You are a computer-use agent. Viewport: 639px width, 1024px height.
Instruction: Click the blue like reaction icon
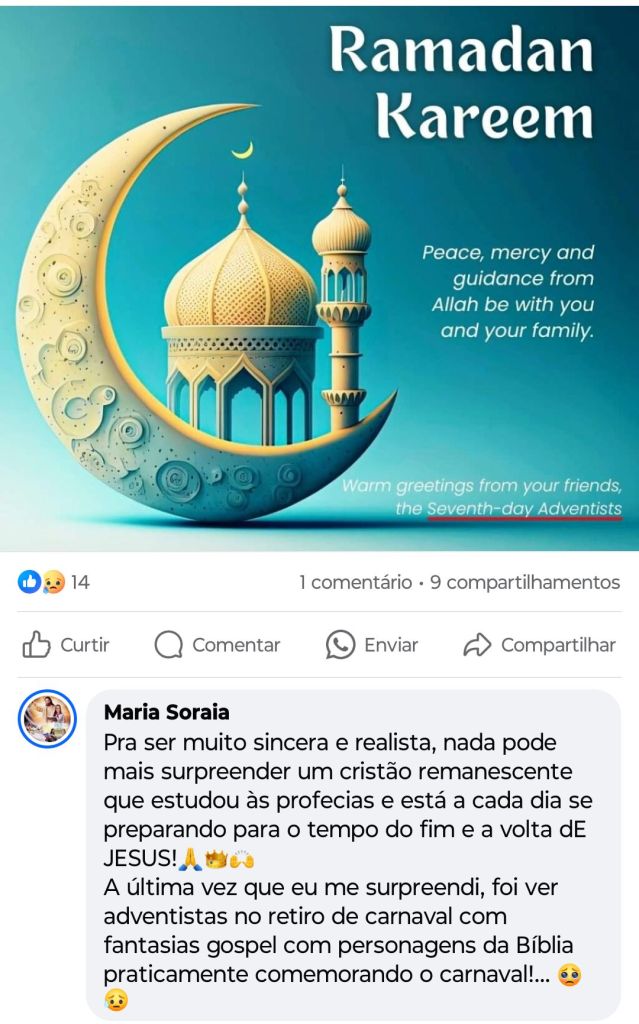(x=29, y=581)
